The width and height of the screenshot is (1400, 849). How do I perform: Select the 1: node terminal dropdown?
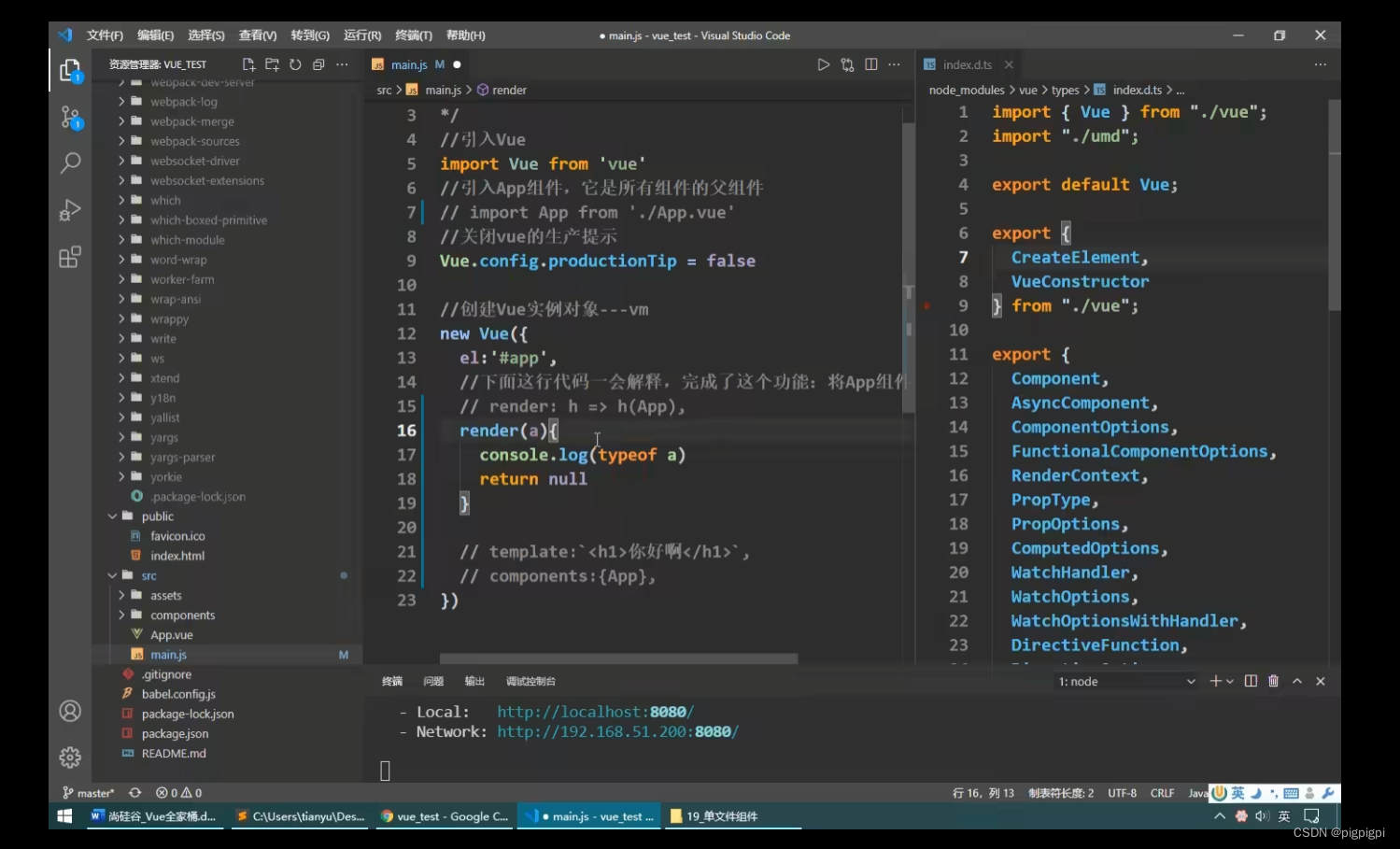coord(1126,681)
